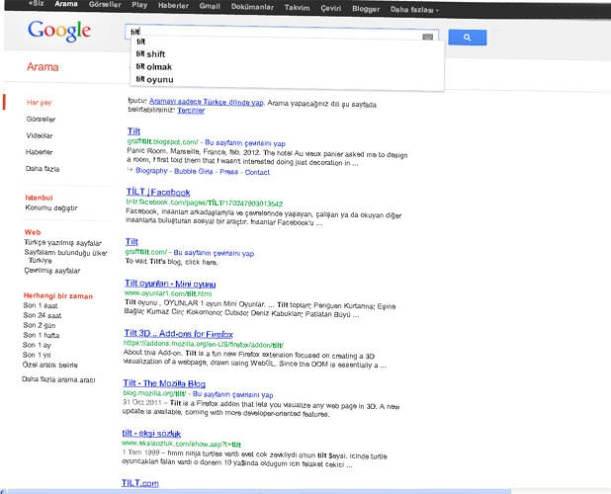
Task: Open the 'TILT.com' result
Action: point(140,483)
